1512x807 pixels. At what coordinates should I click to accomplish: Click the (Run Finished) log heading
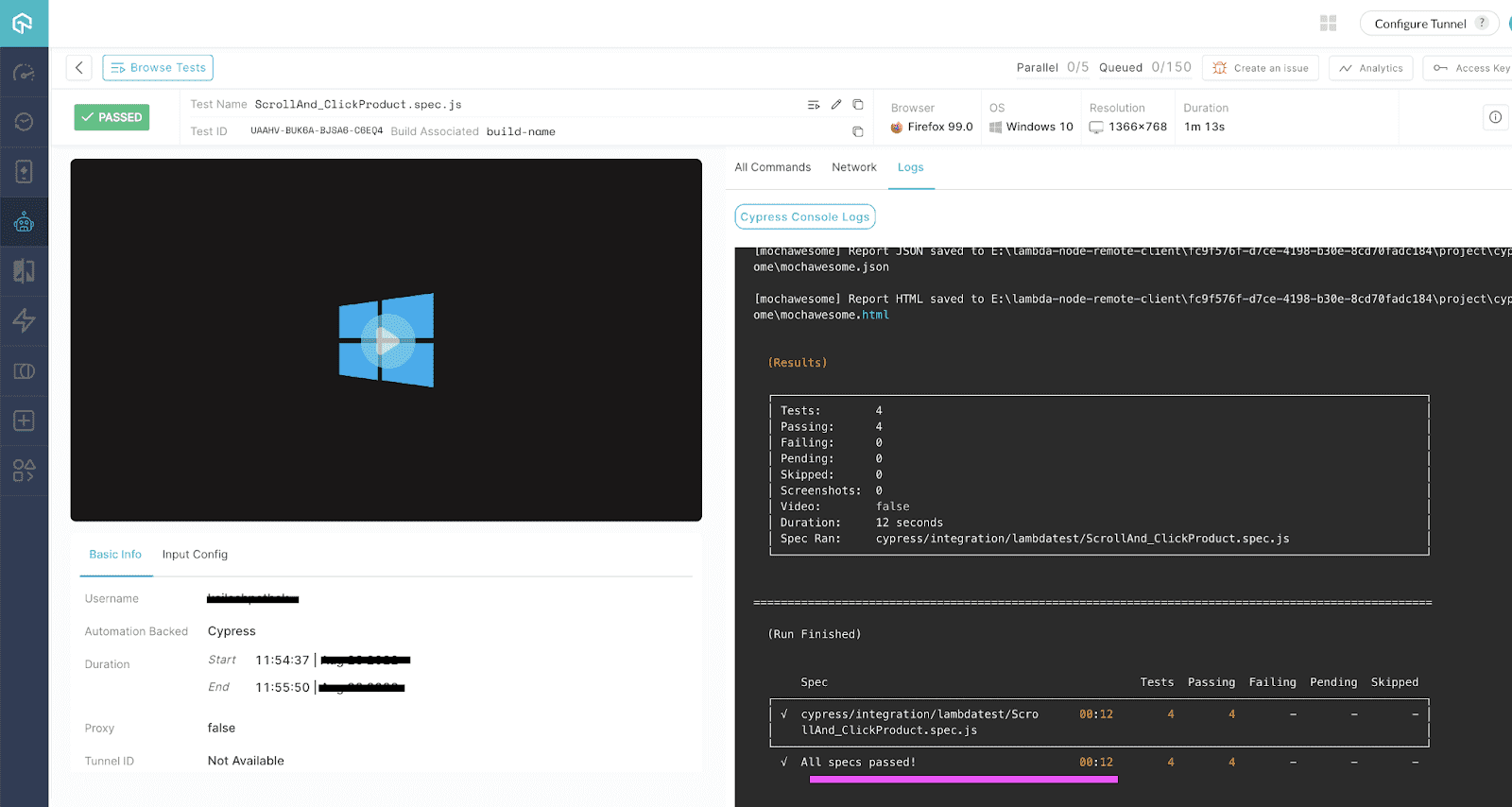815,635
